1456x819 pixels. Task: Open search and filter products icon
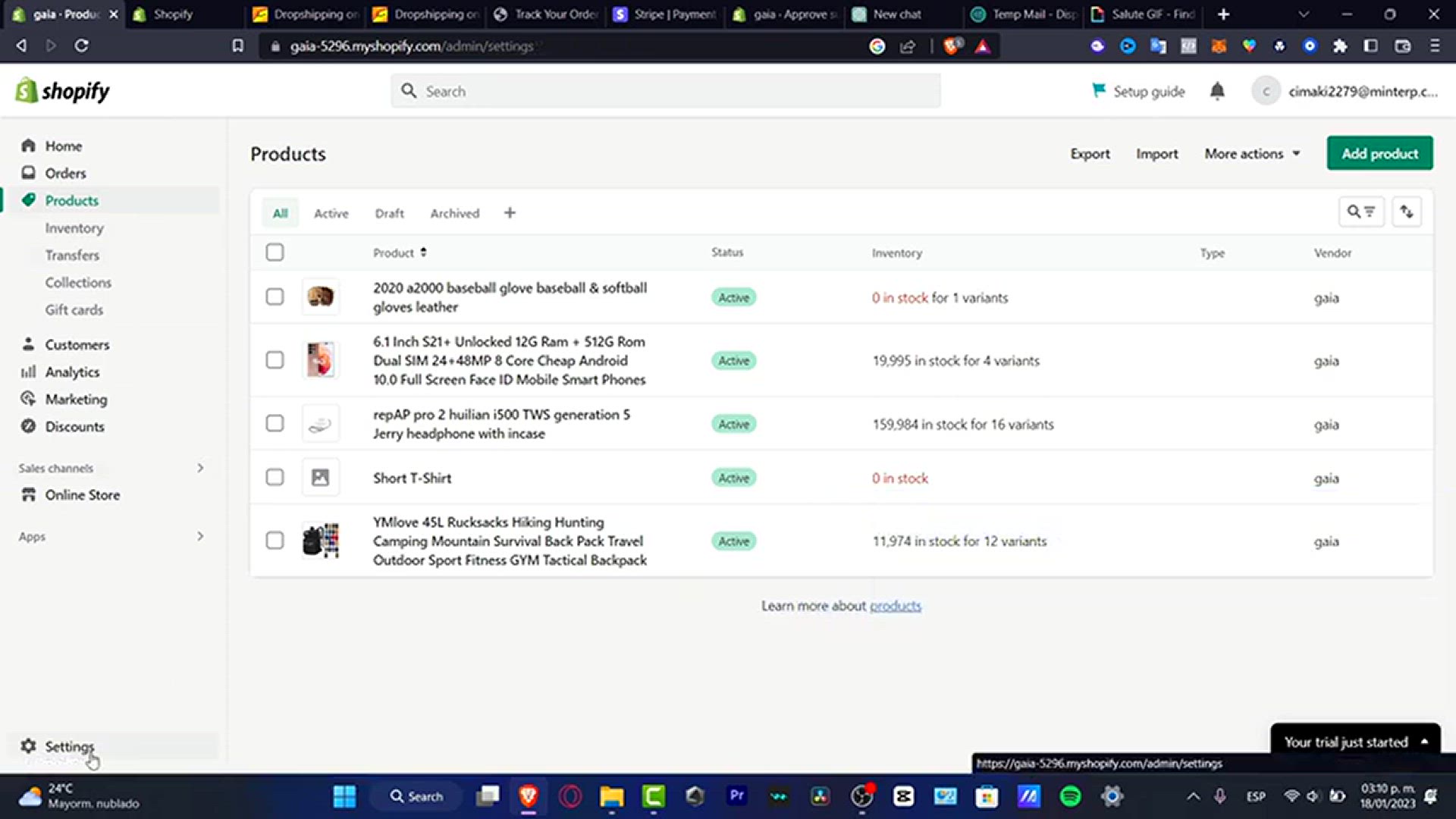pyautogui.click(x=1361, y=212)
